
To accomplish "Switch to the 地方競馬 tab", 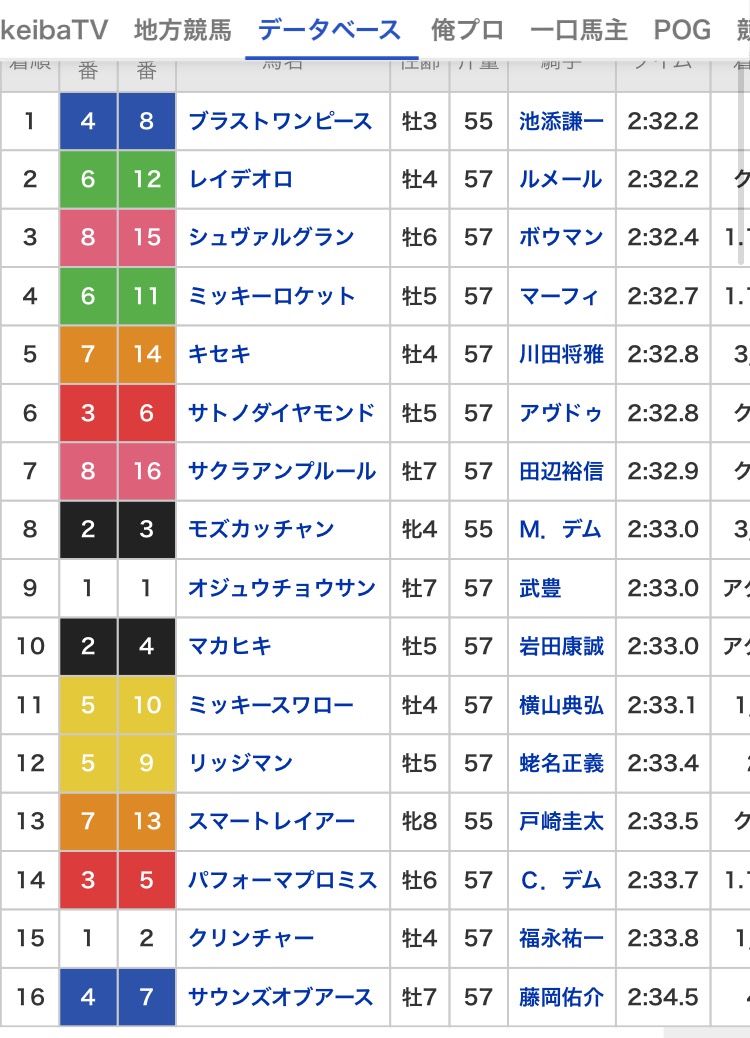I will pos(182,30).
